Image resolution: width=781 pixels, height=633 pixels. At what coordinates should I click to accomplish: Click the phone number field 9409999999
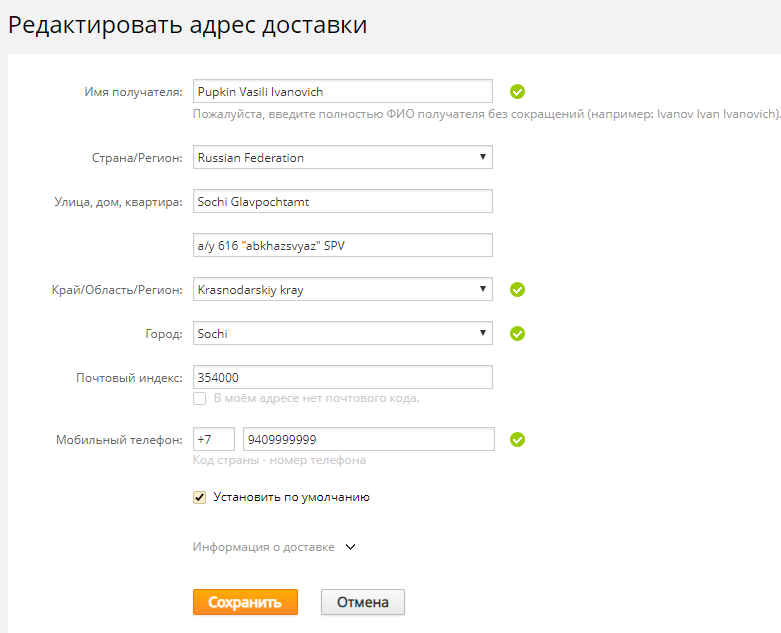click(369, 439)
